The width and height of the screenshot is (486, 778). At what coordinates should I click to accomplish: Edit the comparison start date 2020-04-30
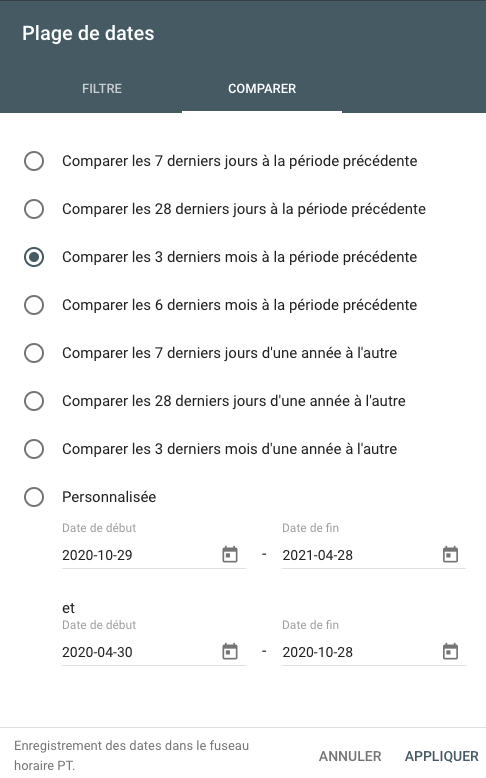tap(139, 652)
